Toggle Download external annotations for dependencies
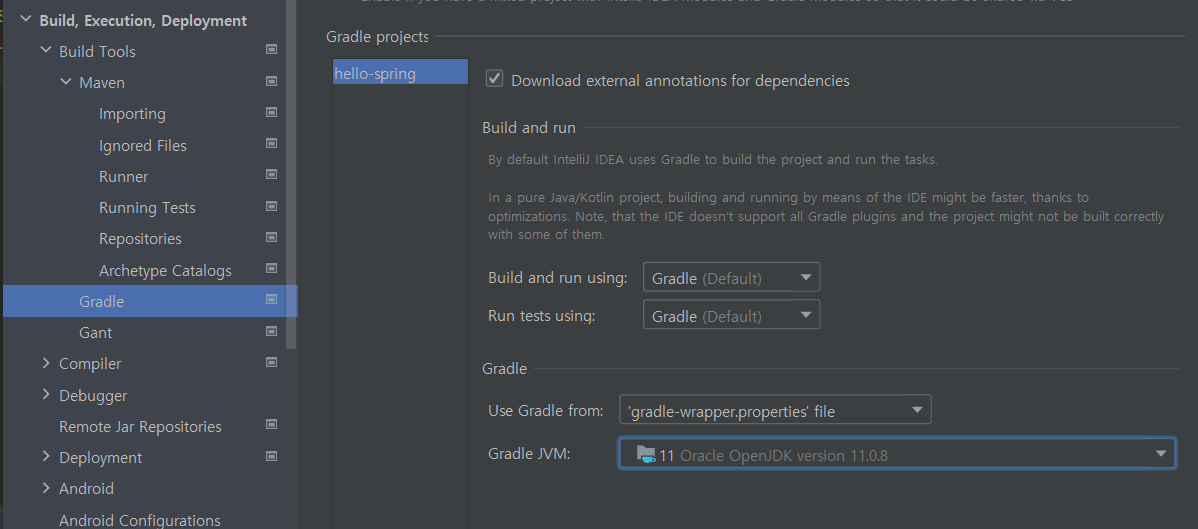Image resolution: width=1198 pixels, height=529 pixels. tap(495, 79)
